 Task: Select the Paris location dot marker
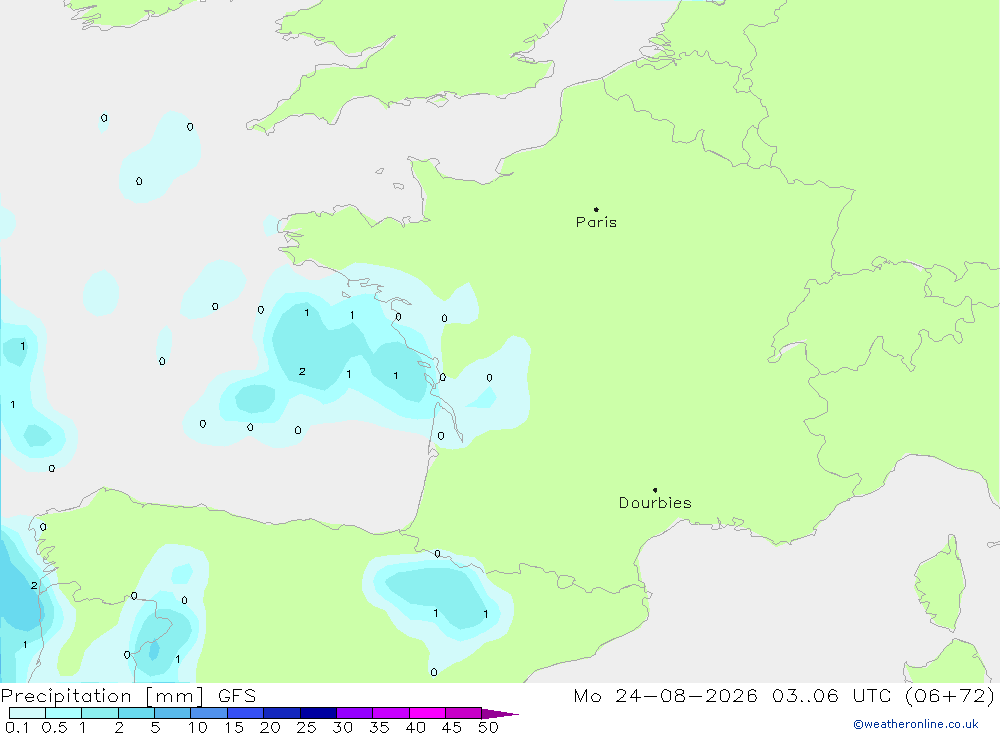click(x=596, y=209)
